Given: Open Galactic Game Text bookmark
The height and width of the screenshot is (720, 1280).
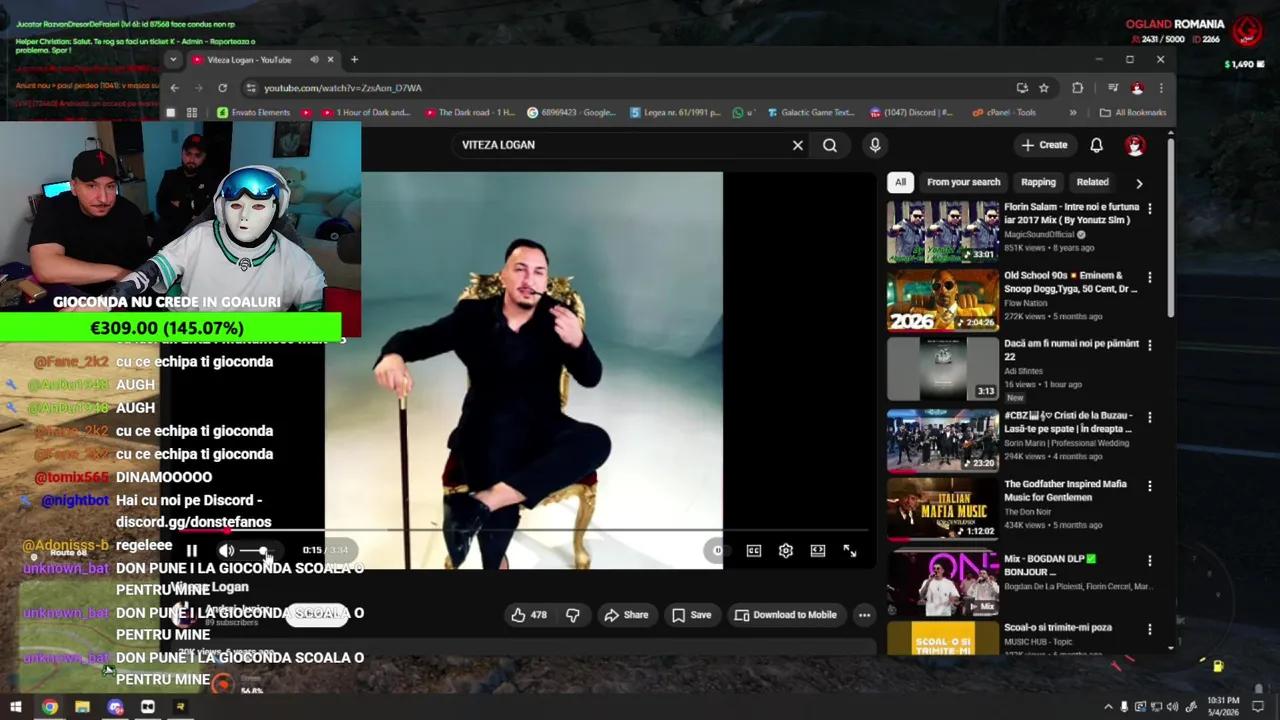Looking at the screenshot, I should (809, 113).
